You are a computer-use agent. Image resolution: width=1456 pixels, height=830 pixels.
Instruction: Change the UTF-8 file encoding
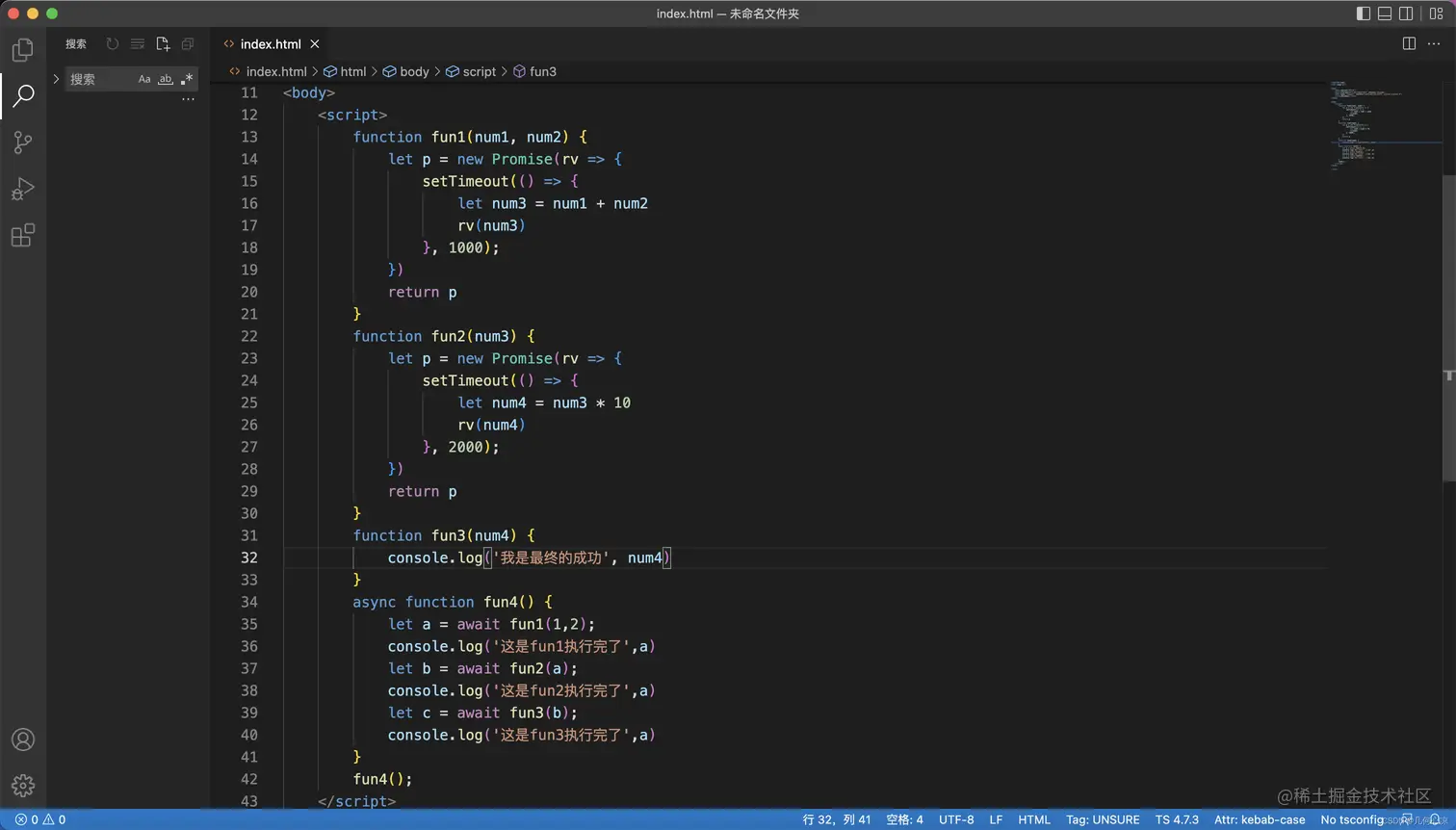tap(956, 819)
